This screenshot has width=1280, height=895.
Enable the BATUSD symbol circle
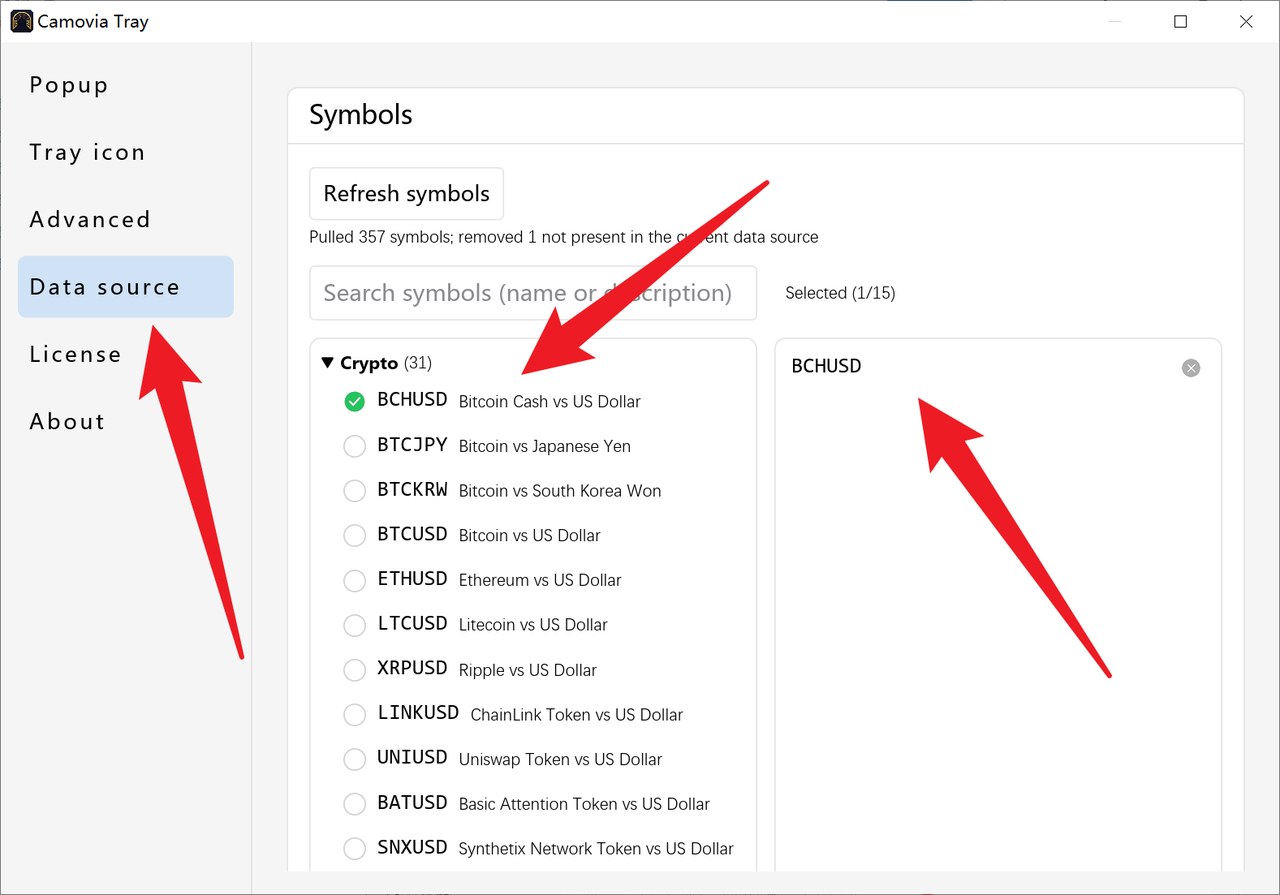[354, 803]
